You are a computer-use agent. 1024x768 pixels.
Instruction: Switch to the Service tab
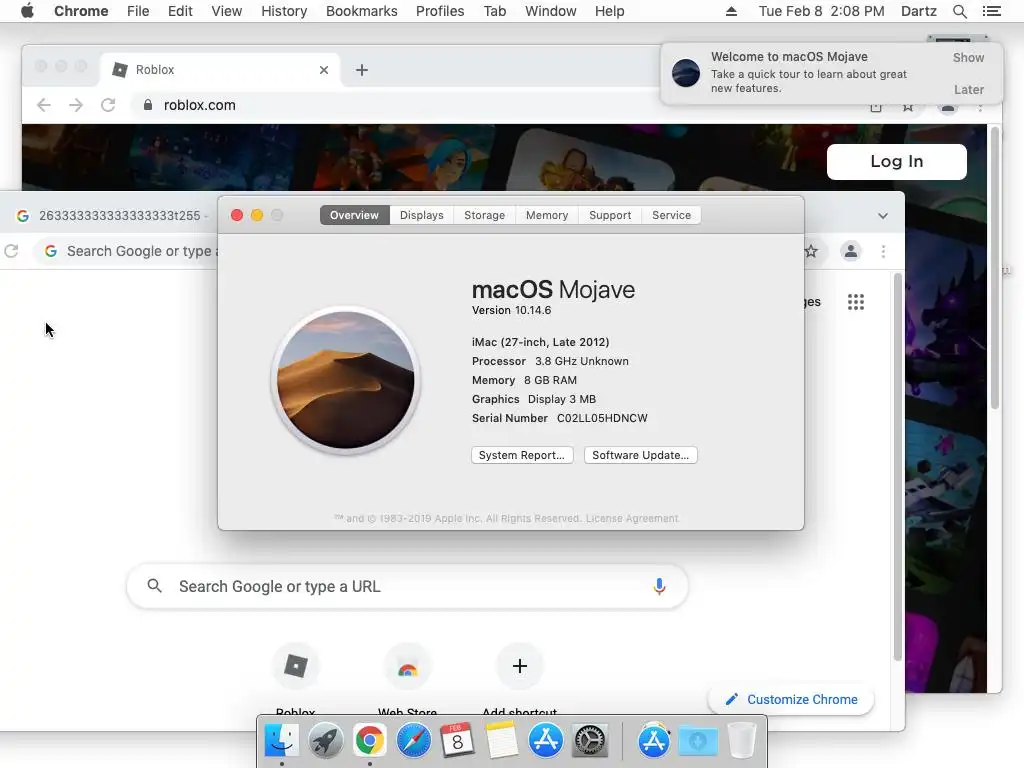pos(671,216)
